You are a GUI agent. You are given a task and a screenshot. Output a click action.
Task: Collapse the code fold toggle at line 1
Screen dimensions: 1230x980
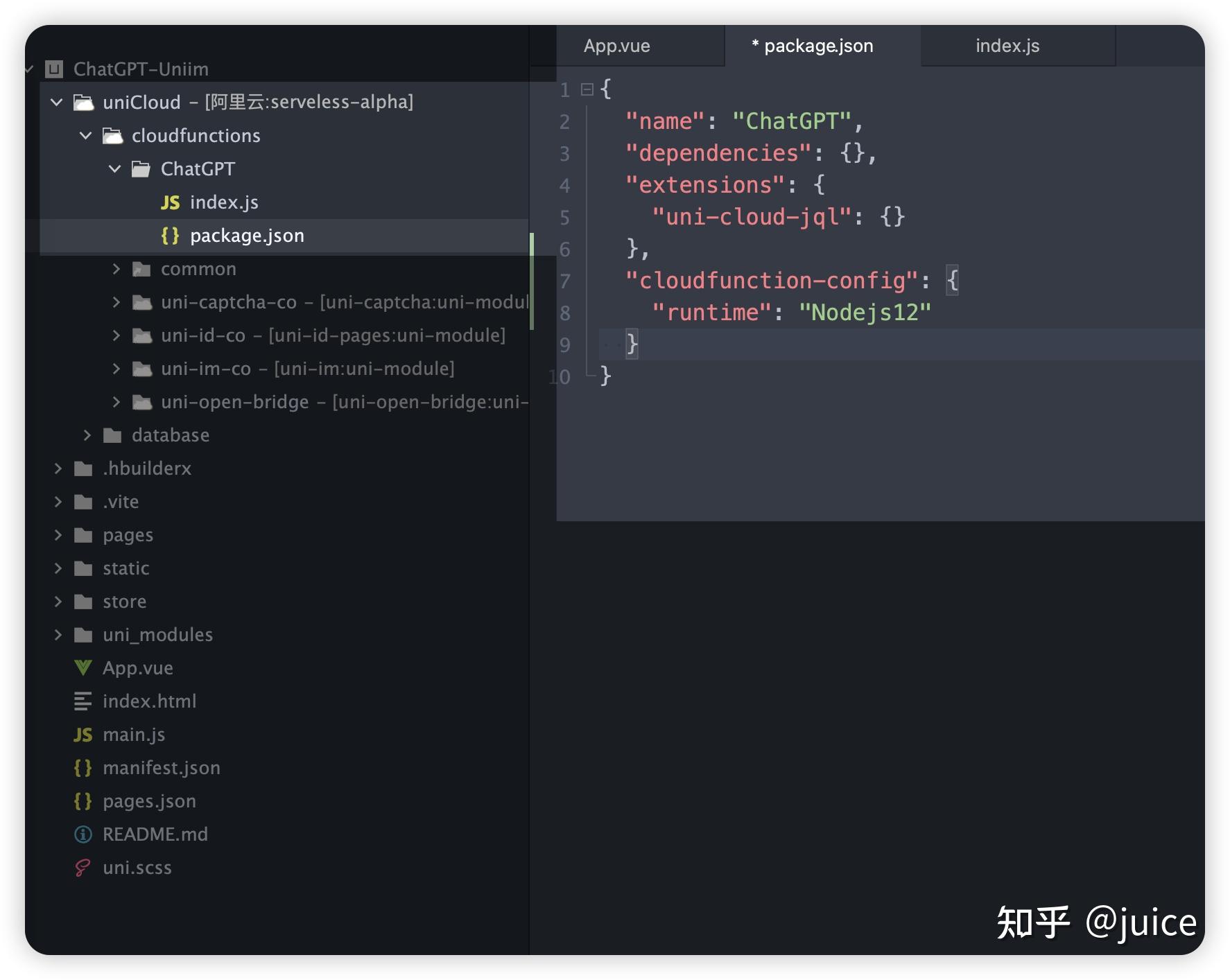point(586,88)
